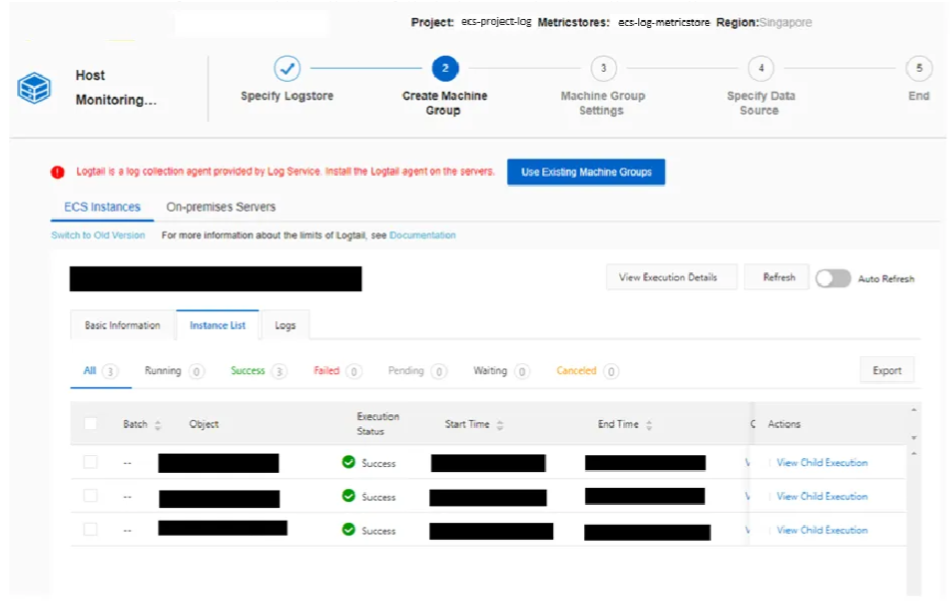The width and height of the screenshot is (950, 605).
Task: Open the Switch to Old Version link
Action: (98, 235)
